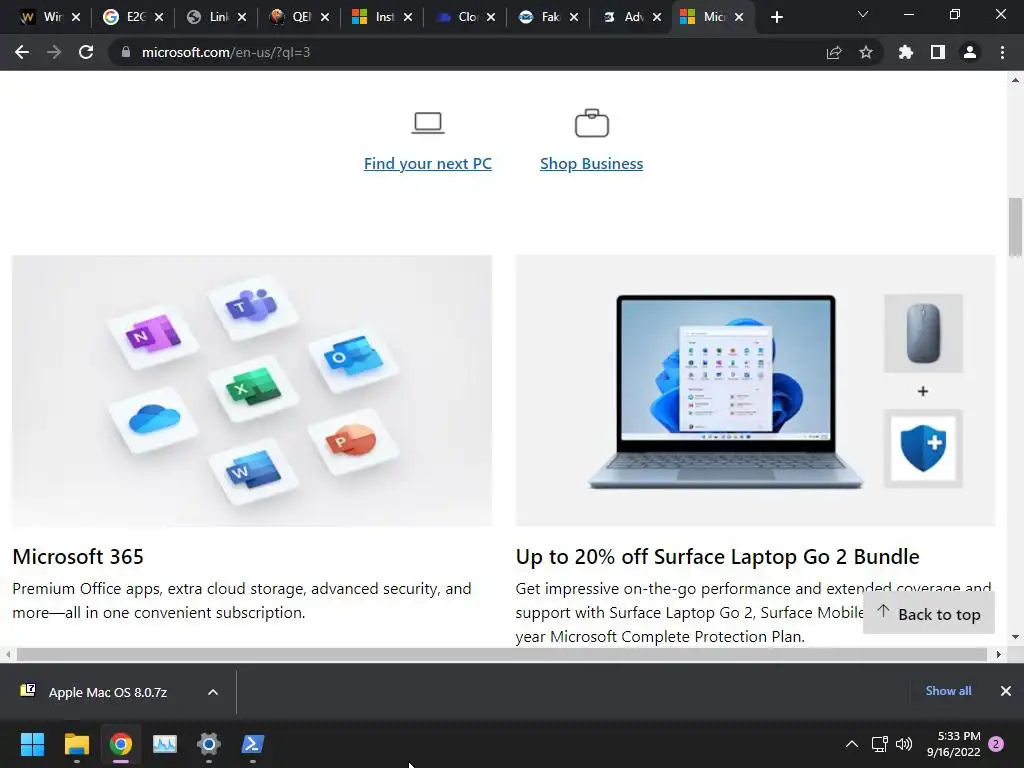Open Microsoft 365 heading

click(78, 556)
